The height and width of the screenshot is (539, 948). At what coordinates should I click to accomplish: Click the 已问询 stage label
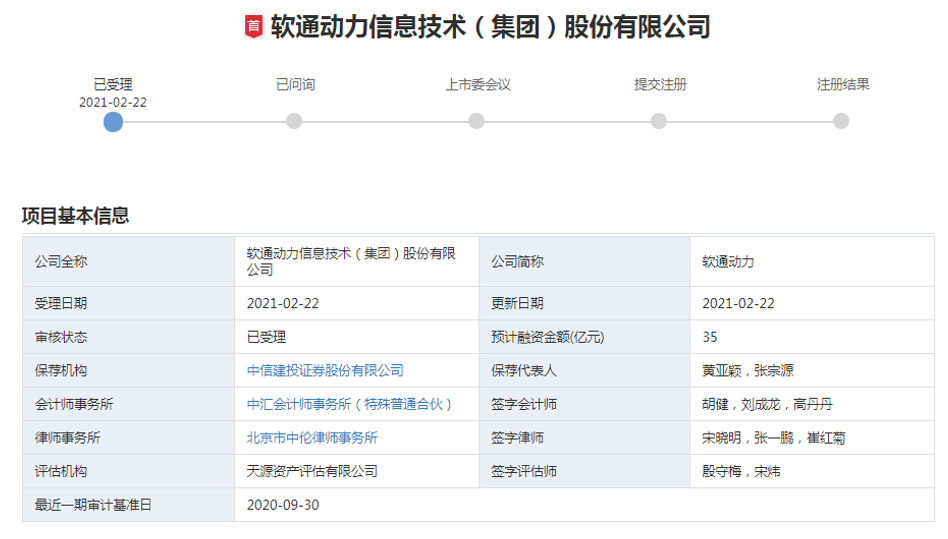click(296, 85)
